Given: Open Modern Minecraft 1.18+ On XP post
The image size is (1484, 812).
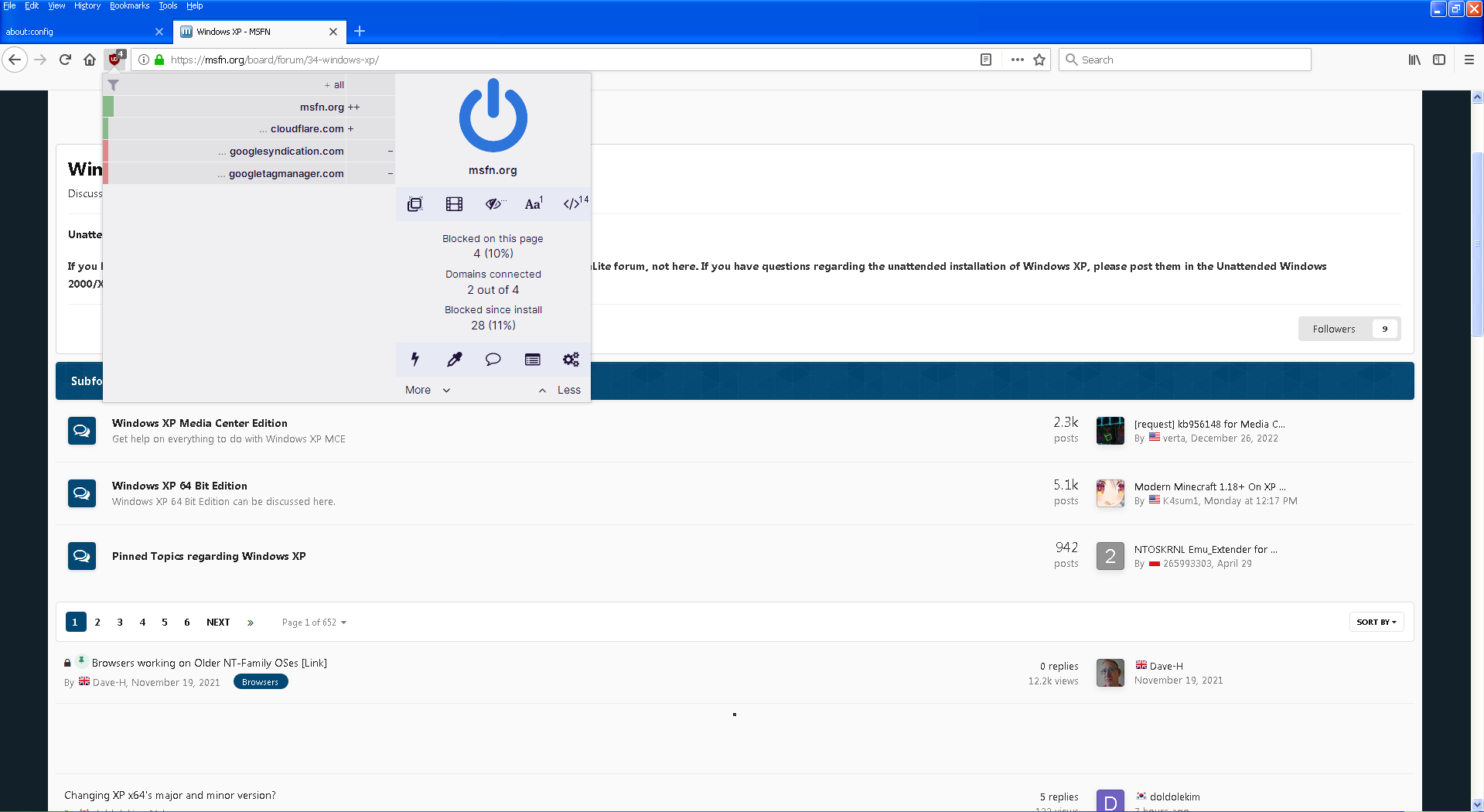Looking at the screenshot, I should (x=1209, y=486).
